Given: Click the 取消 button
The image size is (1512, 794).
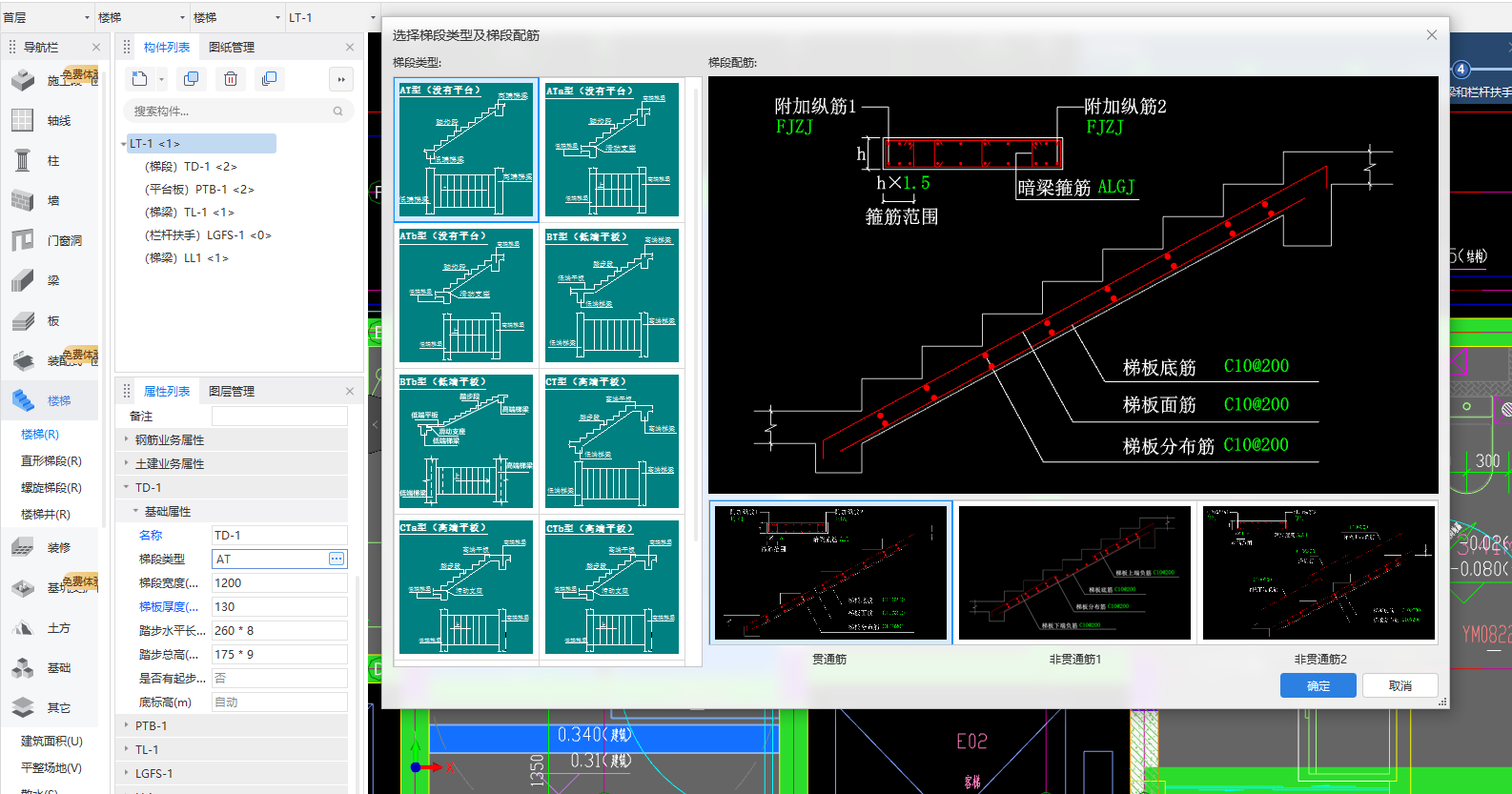Looking at the screenshot, I should pyautogui.click(x=1400, y=685).
